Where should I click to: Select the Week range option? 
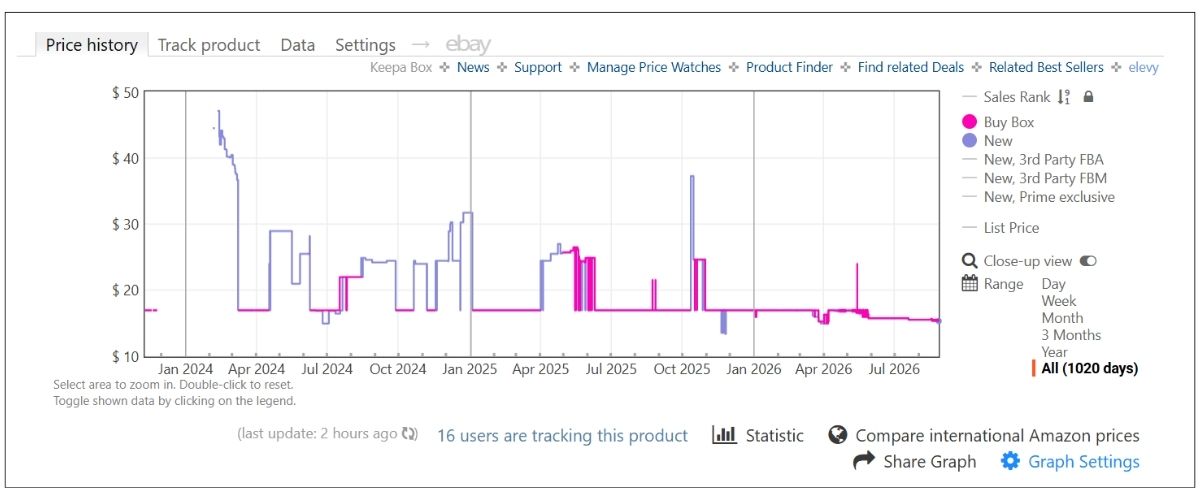(1059, 301)
